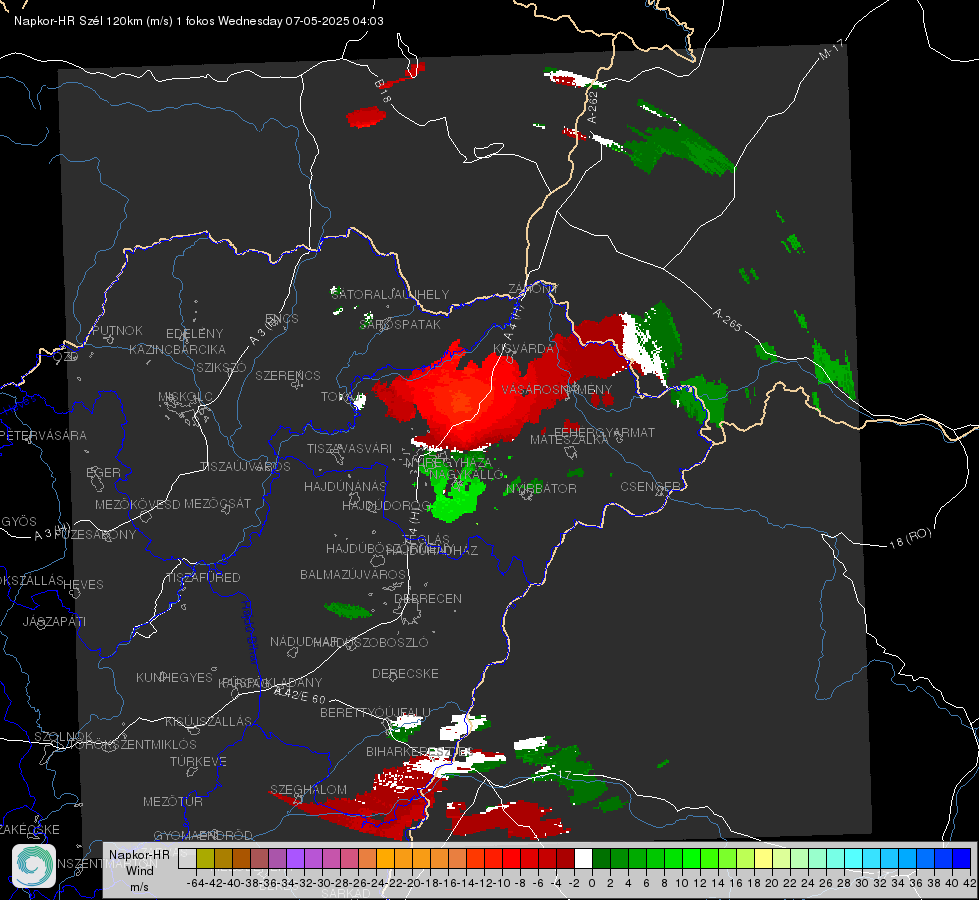Pick the yellow swatch above the 18 label
The width and height of the screenshot is (979, 900).
pos(764,859)
